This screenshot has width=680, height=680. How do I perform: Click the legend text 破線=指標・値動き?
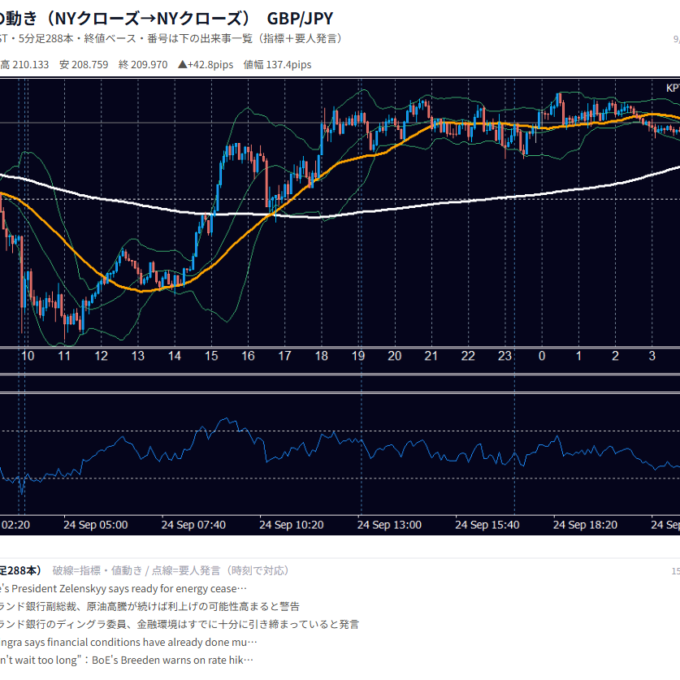point(98,571)
